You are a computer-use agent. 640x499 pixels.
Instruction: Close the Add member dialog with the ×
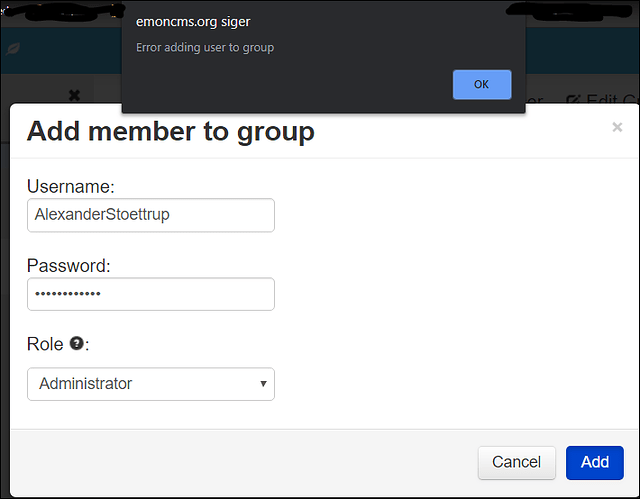click(x=617, y=127)
